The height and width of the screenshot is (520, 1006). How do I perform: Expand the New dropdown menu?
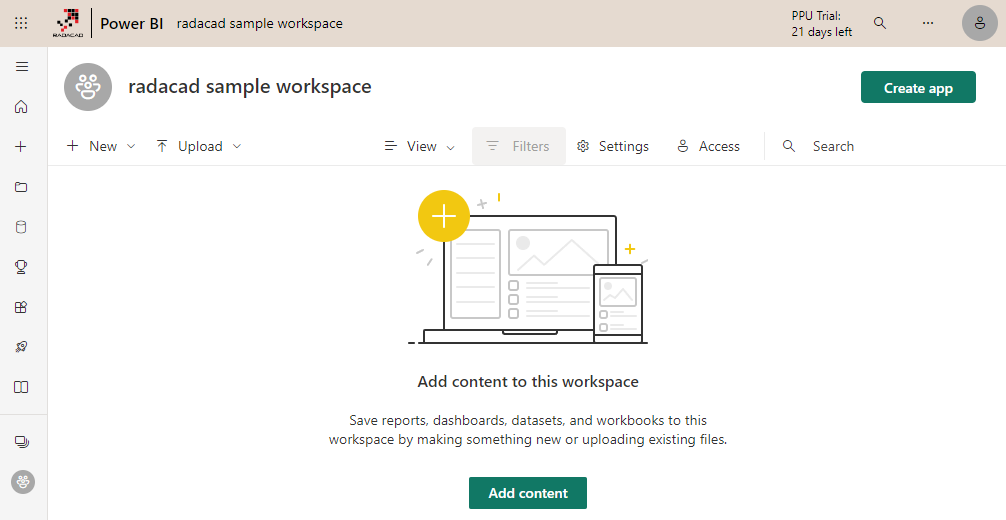point(101,146)
